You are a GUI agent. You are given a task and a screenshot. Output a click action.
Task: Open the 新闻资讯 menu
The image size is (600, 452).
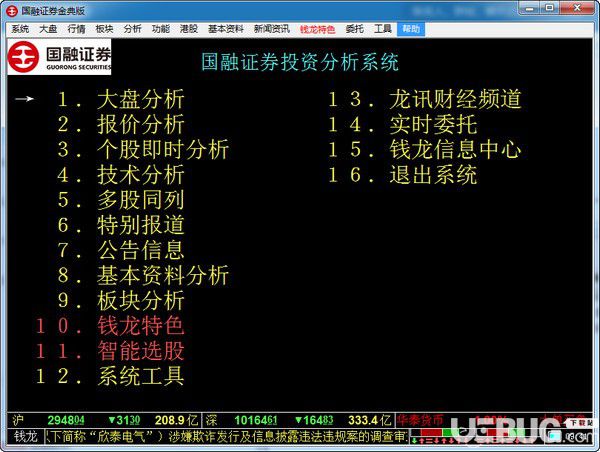click(272, 29)
